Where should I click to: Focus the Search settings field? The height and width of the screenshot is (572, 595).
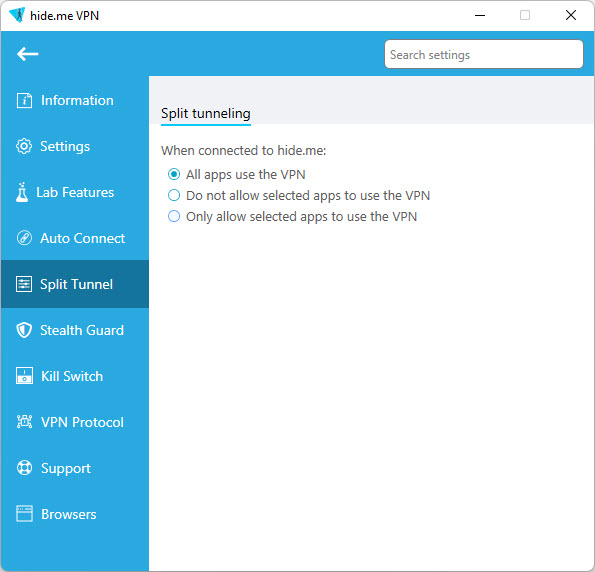[484, 54]
